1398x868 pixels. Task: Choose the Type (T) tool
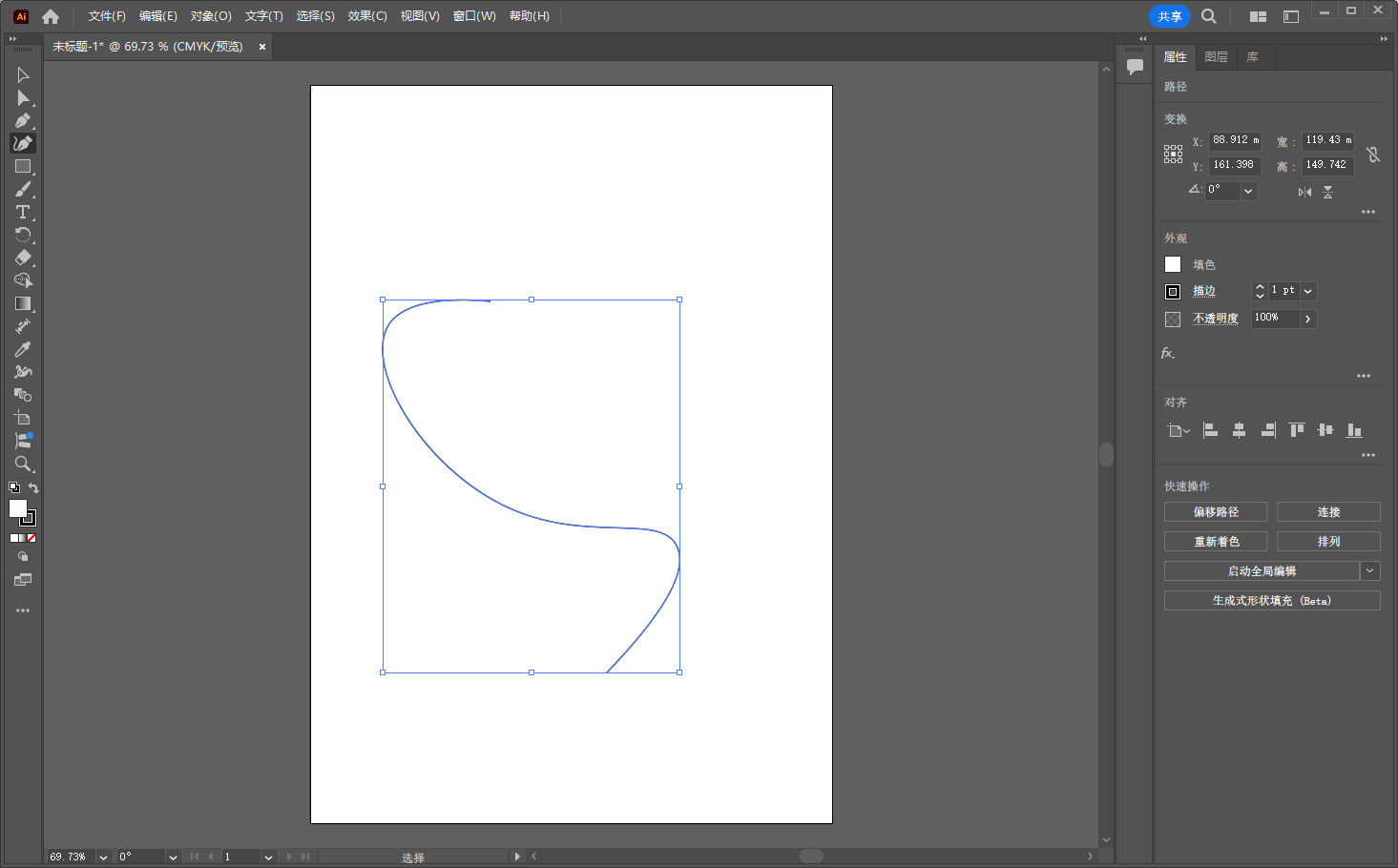pyautogui.click(x=23, y=212)
